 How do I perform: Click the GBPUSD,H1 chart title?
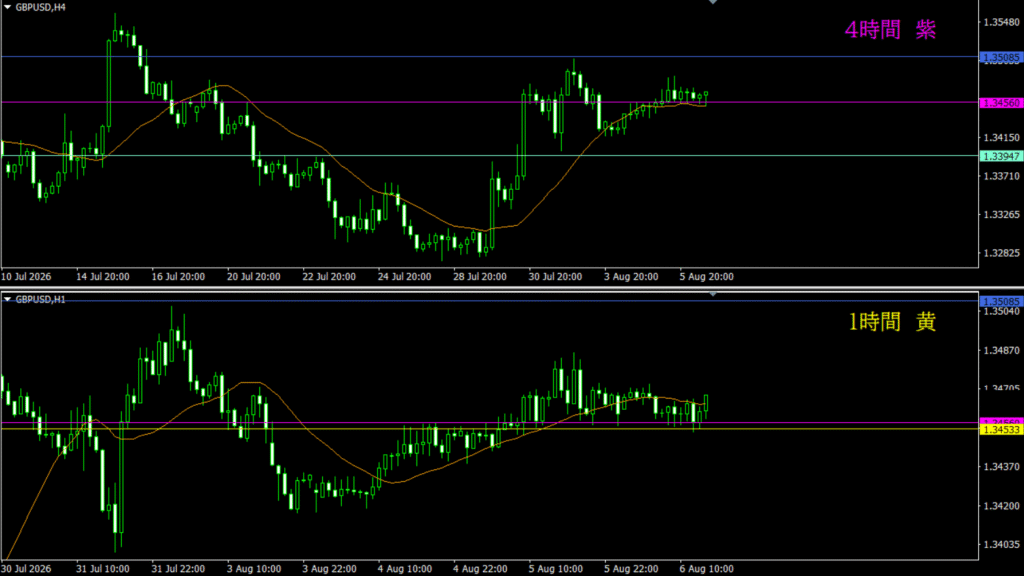click(40, 299)
